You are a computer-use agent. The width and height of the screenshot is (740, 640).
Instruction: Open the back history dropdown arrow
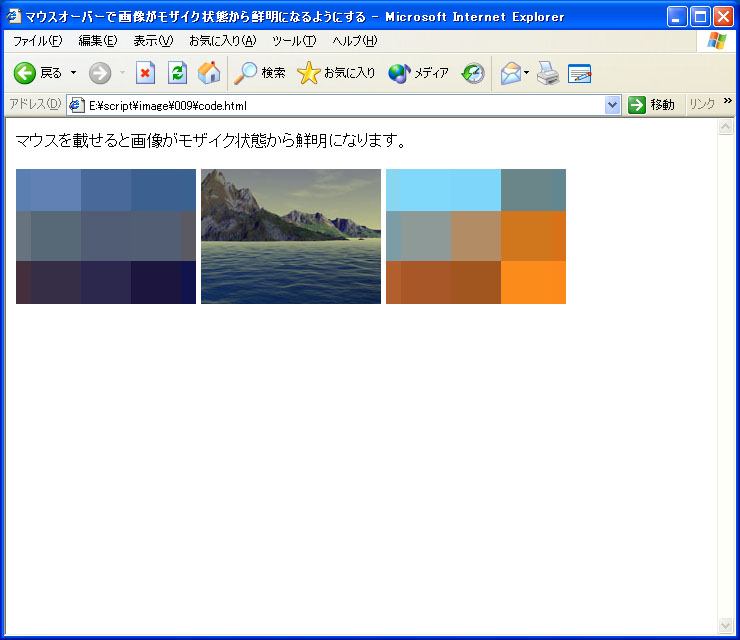tap(74, 73)
